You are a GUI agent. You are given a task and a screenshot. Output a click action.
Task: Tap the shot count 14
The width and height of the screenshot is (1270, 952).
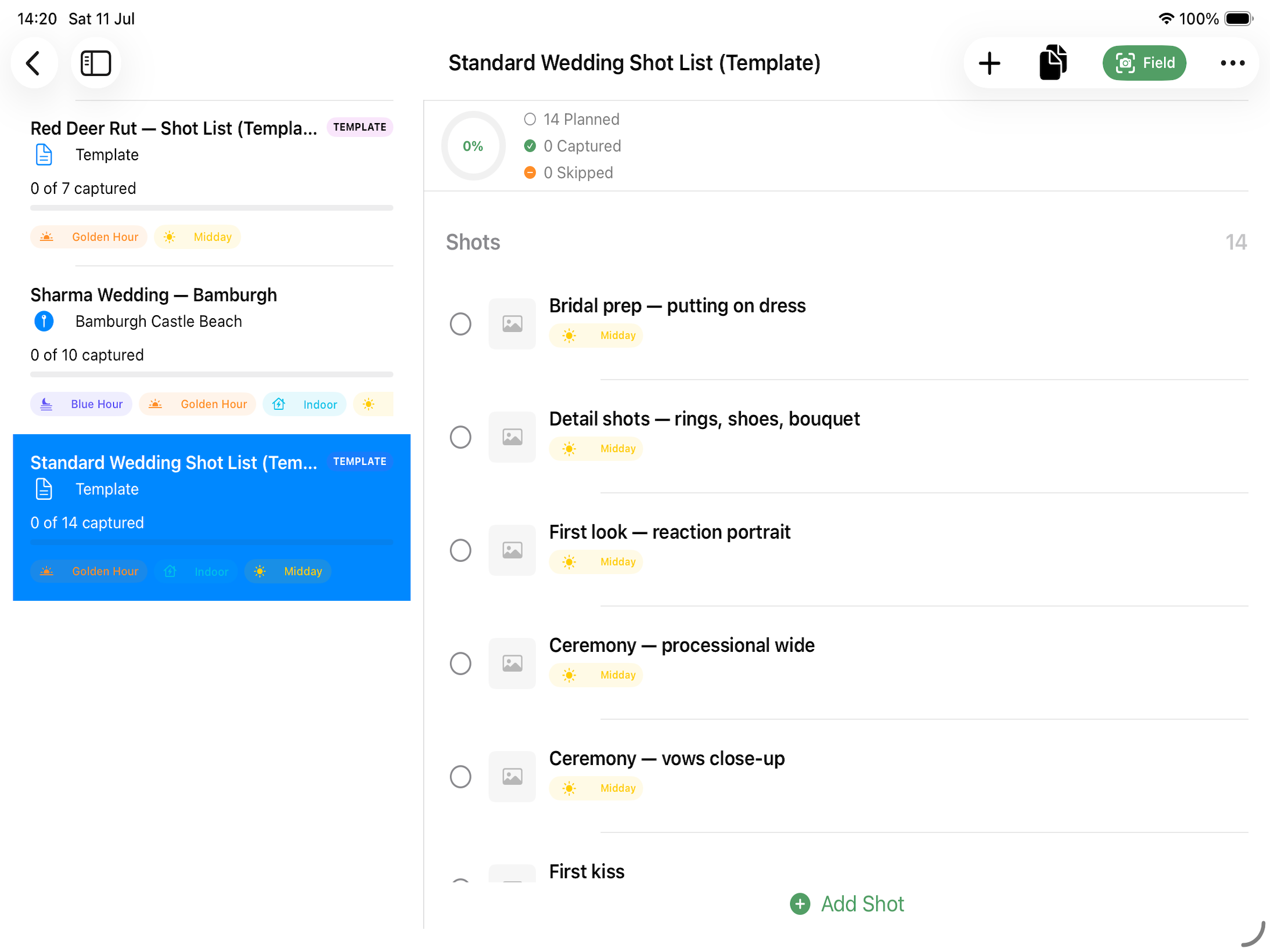[x=1236, y=242]
